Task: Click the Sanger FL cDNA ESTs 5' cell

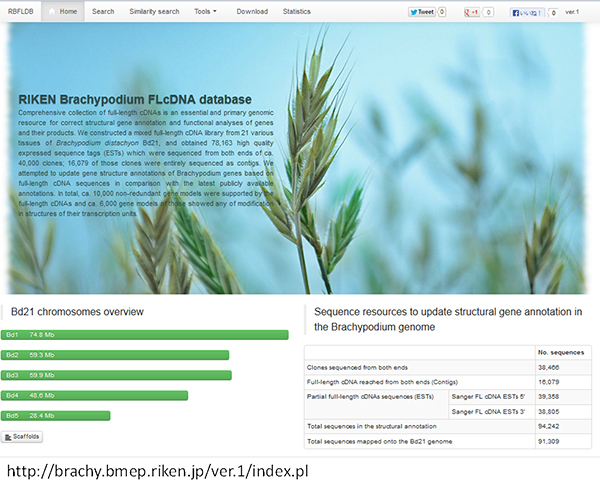Action: click(492, 397)
